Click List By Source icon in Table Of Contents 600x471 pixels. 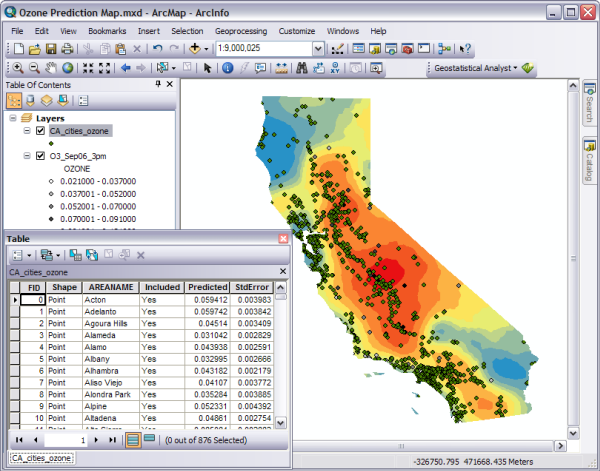pos(30,101)
